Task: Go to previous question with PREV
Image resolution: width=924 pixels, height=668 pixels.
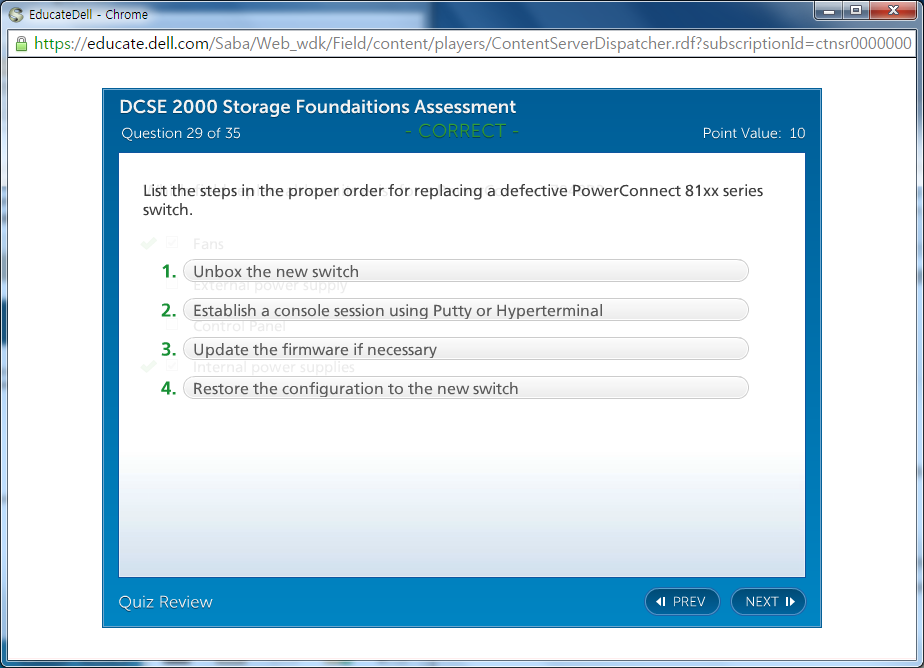Action: pyautogui.click(x=682, y=601)
